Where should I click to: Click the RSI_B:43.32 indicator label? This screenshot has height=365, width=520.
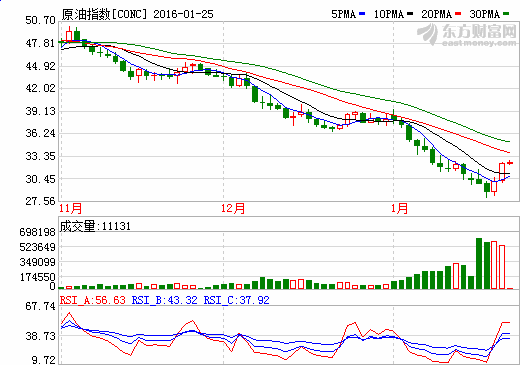[165, 300]
